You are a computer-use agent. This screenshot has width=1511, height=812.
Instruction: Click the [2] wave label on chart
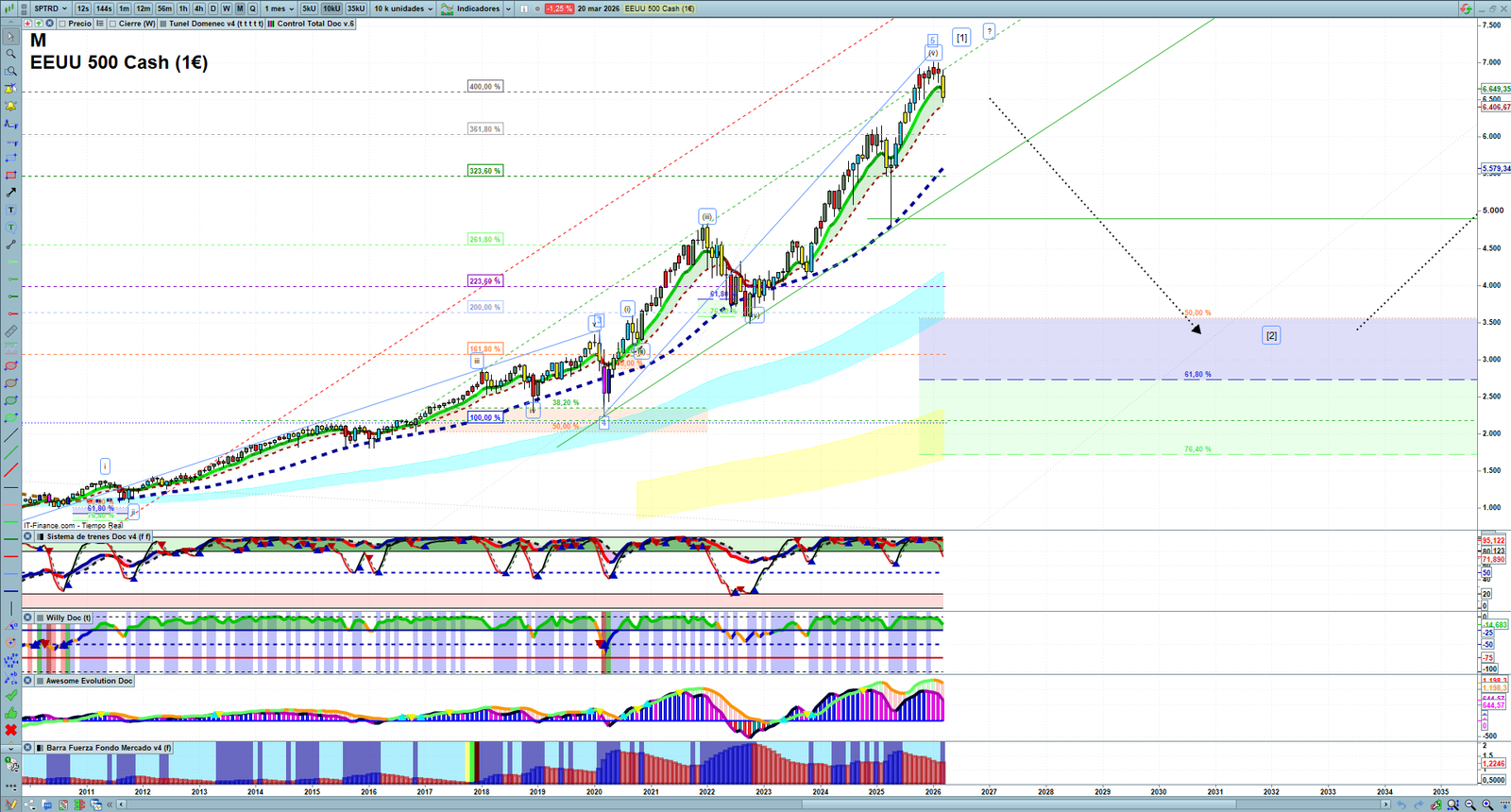[1272, 335]
